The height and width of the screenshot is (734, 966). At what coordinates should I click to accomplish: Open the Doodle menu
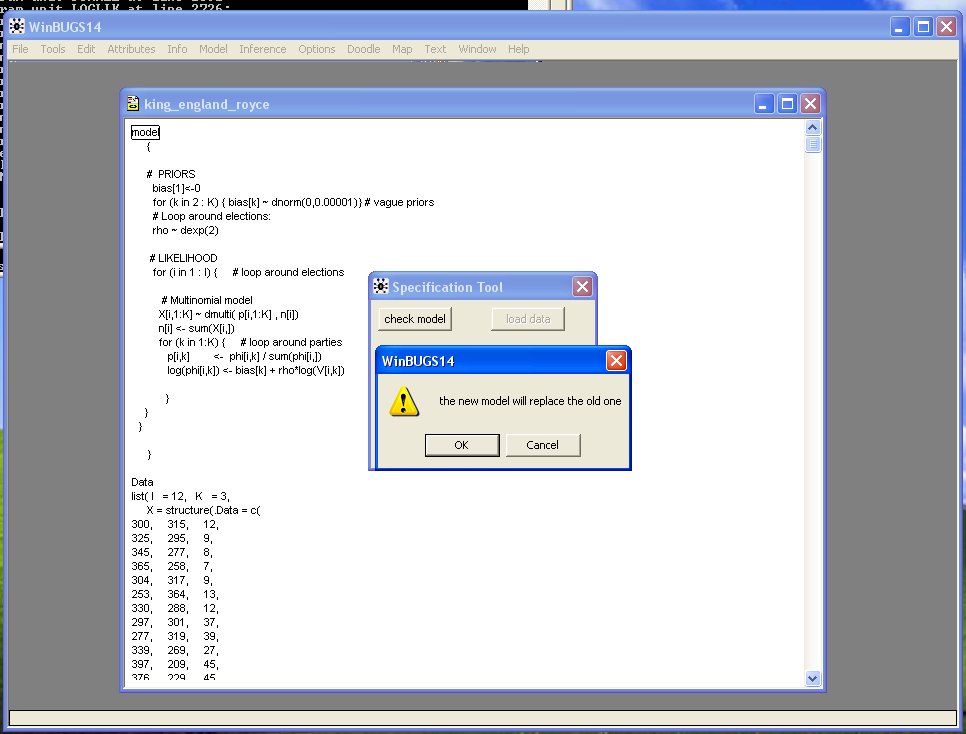click(x=363, y=49)
